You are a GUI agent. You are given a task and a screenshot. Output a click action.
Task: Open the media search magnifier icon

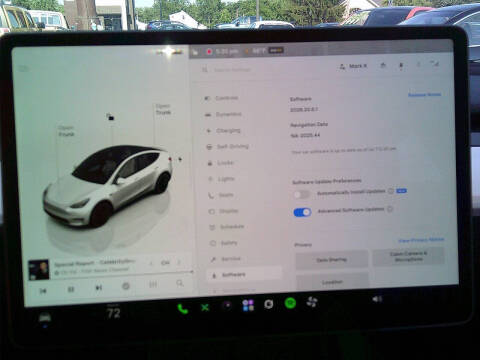coord(180,283)
